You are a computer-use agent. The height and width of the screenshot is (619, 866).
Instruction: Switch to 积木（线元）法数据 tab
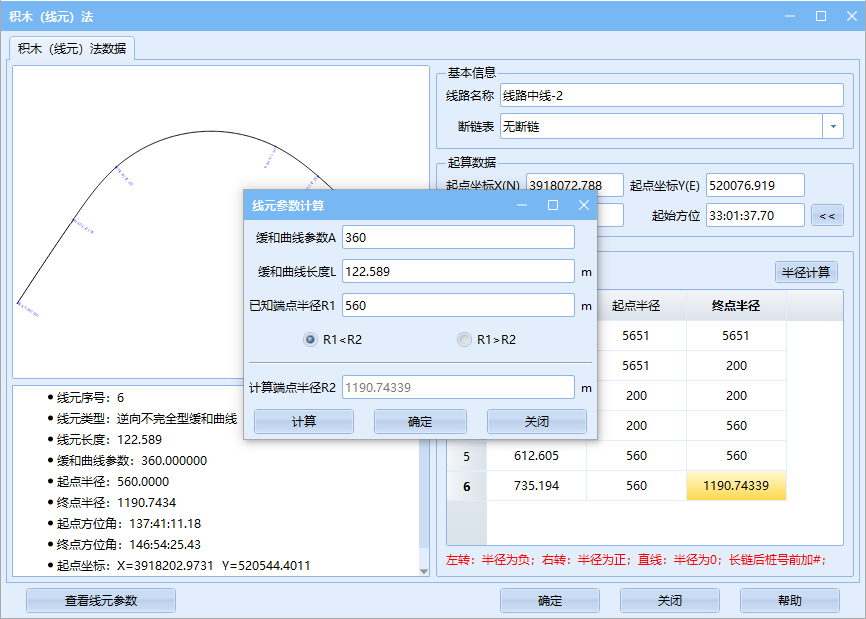72,49
